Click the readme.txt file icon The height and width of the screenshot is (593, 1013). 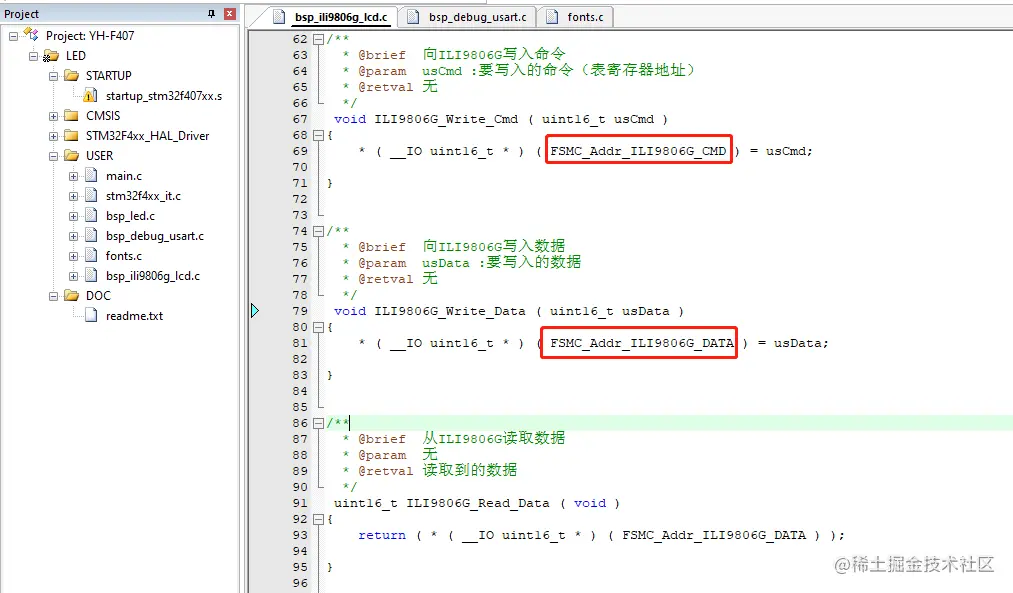[92, 315]
